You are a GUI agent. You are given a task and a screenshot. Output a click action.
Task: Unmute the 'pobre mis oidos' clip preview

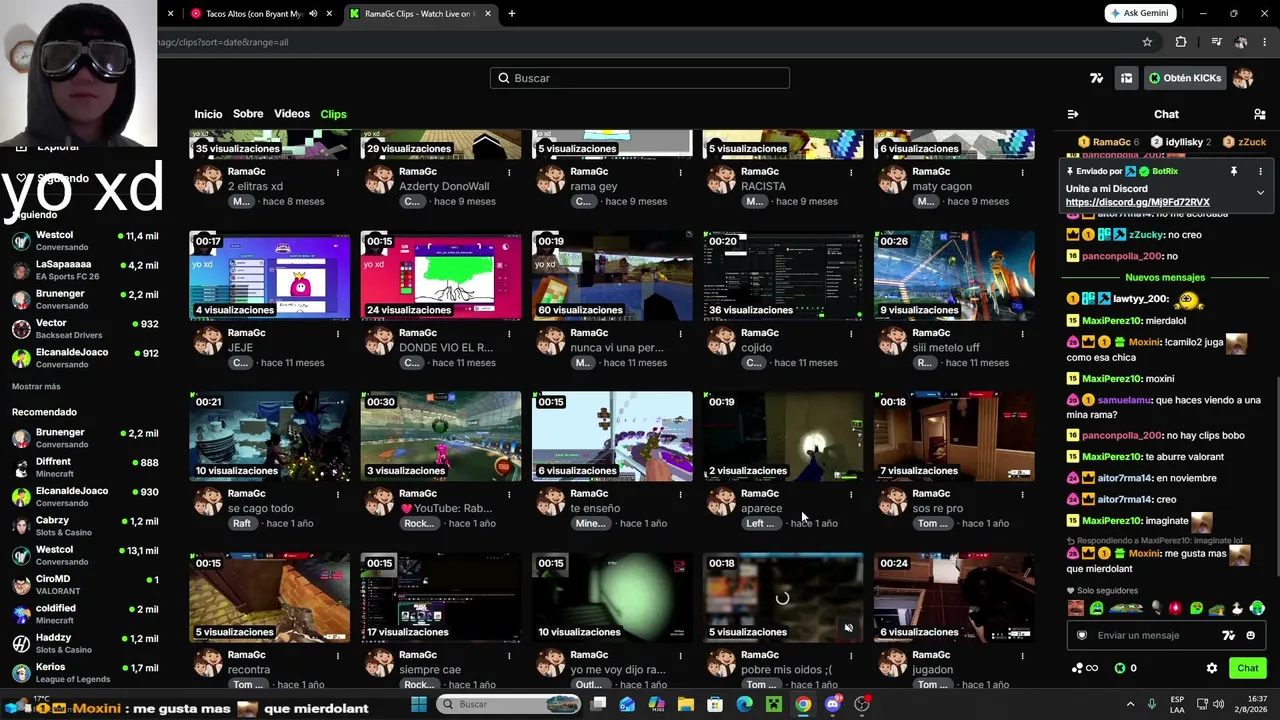(x=848, y=628)
